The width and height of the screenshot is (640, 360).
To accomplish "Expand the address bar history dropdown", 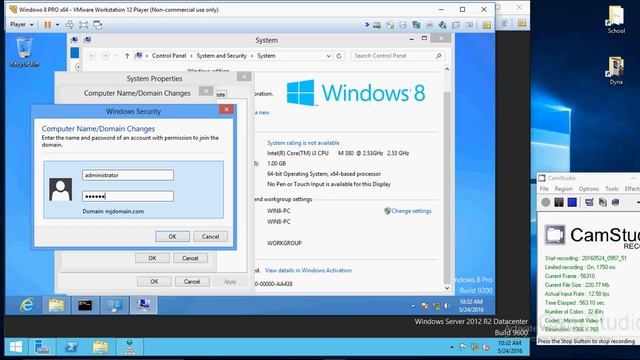I will click(x=328, y=56).
